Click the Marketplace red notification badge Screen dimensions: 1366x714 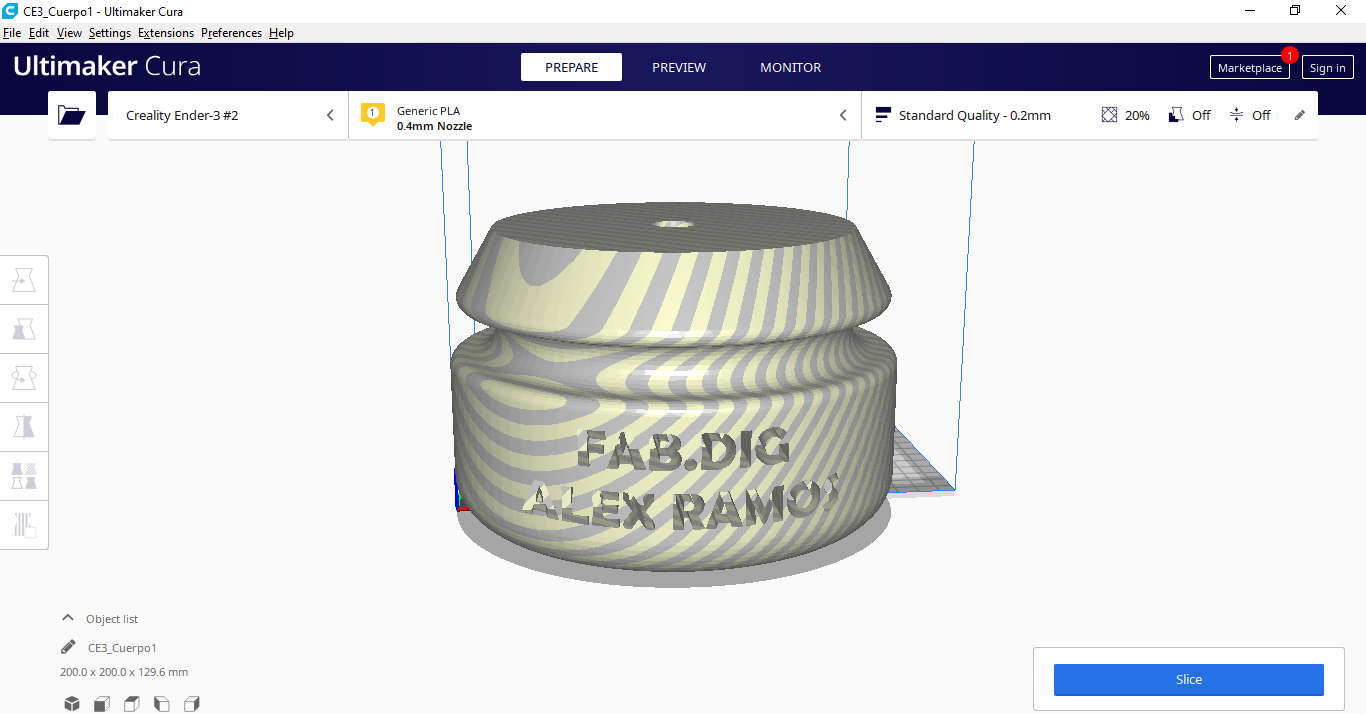(x=1290, y=55)
